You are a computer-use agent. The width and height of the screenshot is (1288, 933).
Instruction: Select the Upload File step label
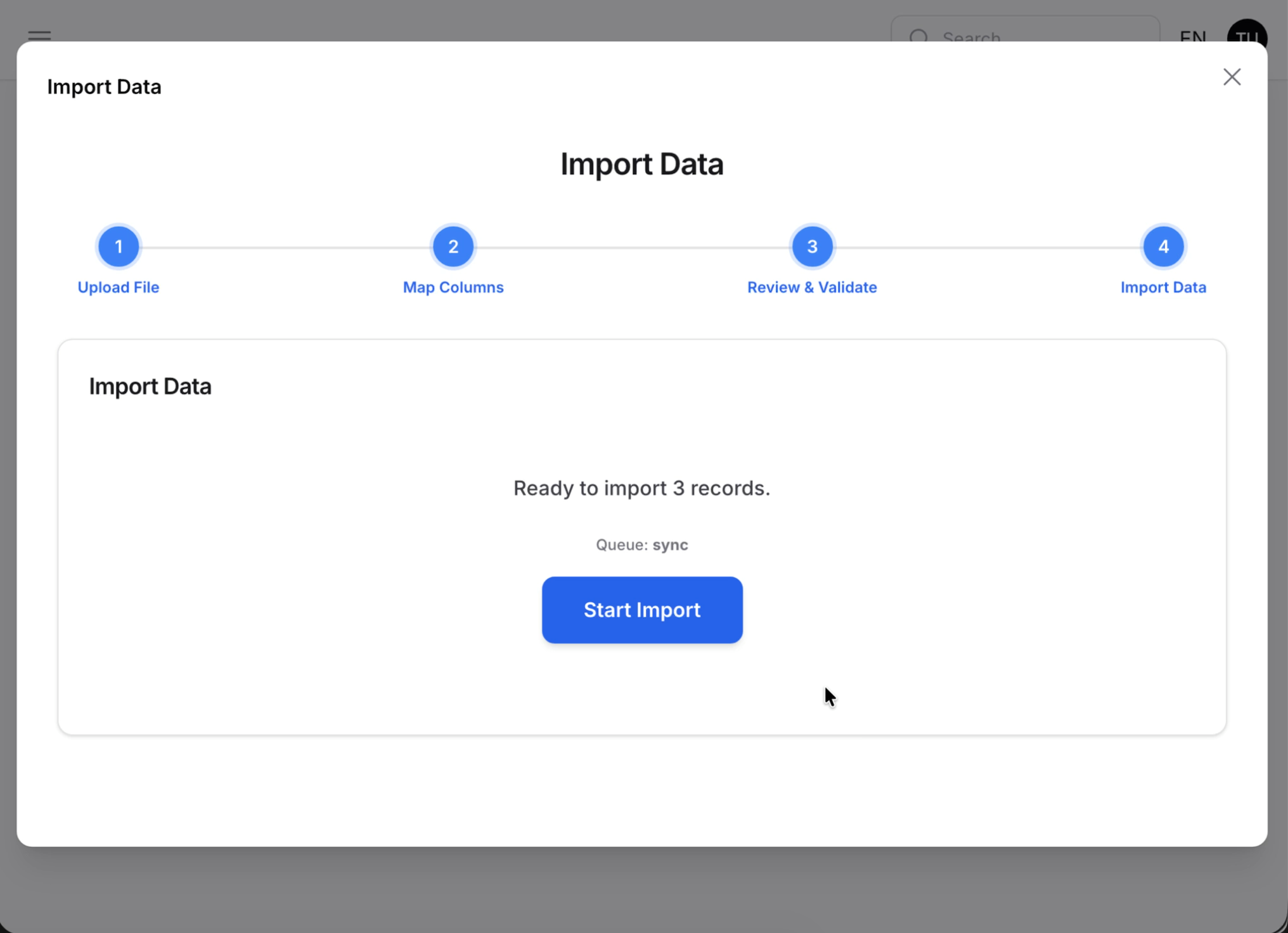pos(118,287)
